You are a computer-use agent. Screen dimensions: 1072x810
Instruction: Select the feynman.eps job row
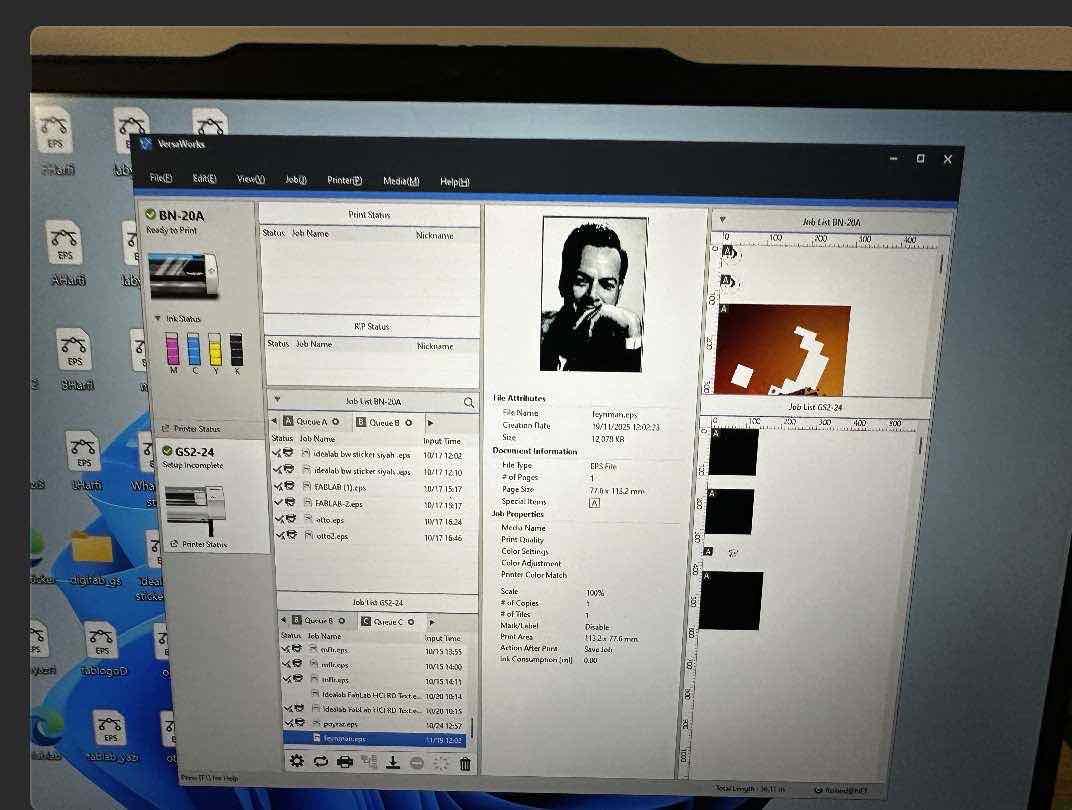374,739
